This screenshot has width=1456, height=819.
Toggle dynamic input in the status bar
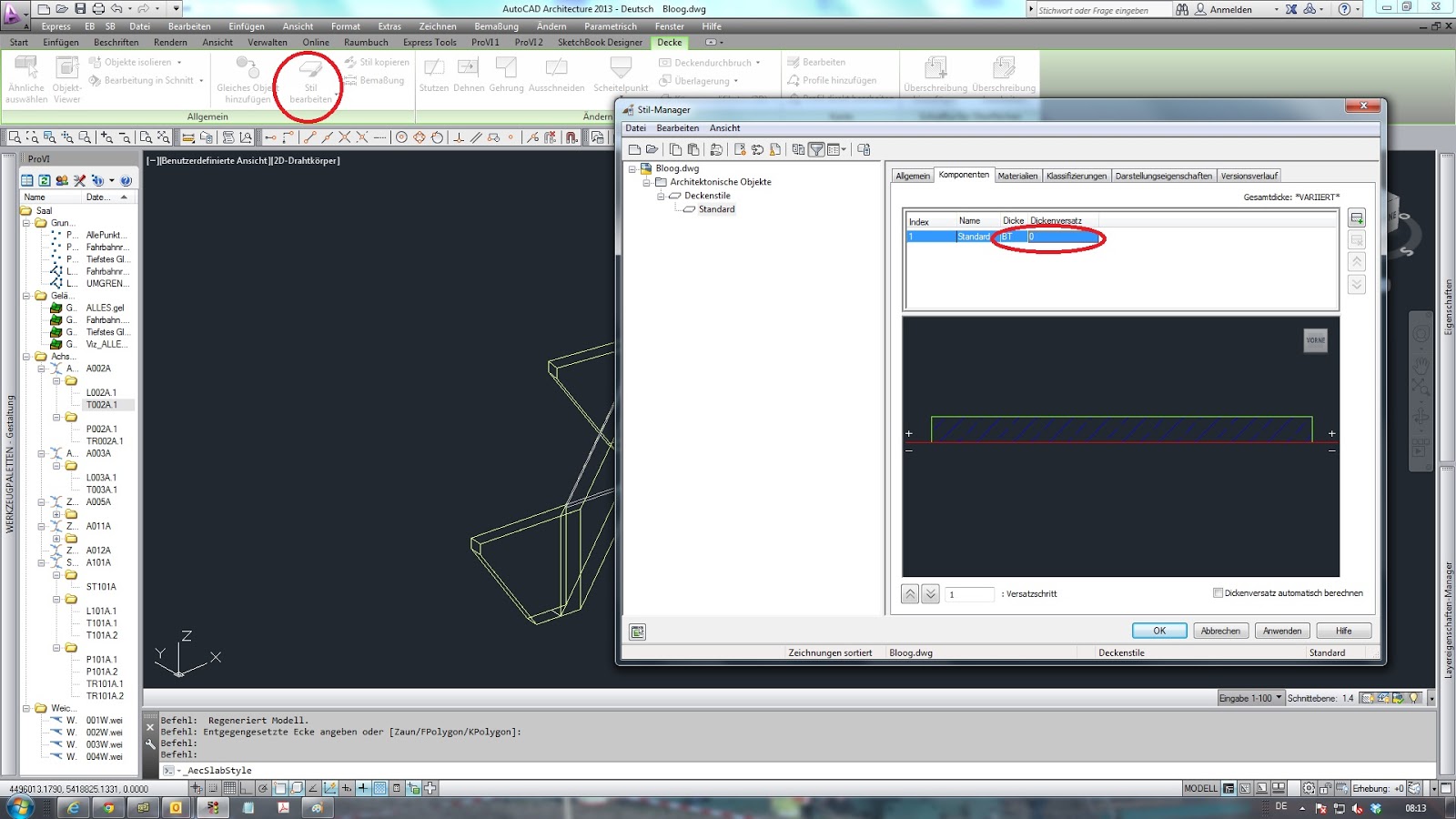pyautogui.click(x=347, y=788)
